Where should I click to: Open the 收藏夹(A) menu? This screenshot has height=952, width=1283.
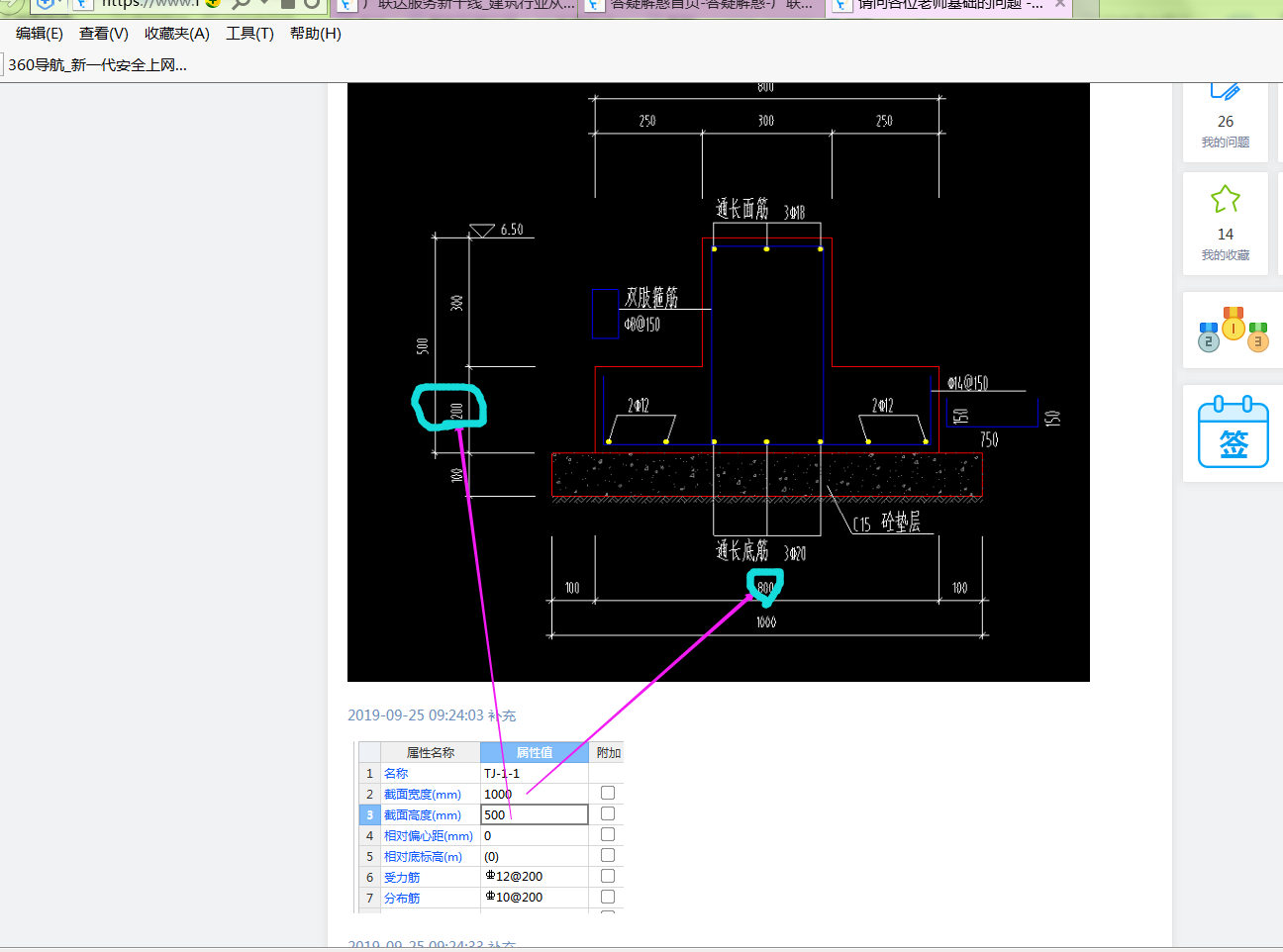pos(177,34)
